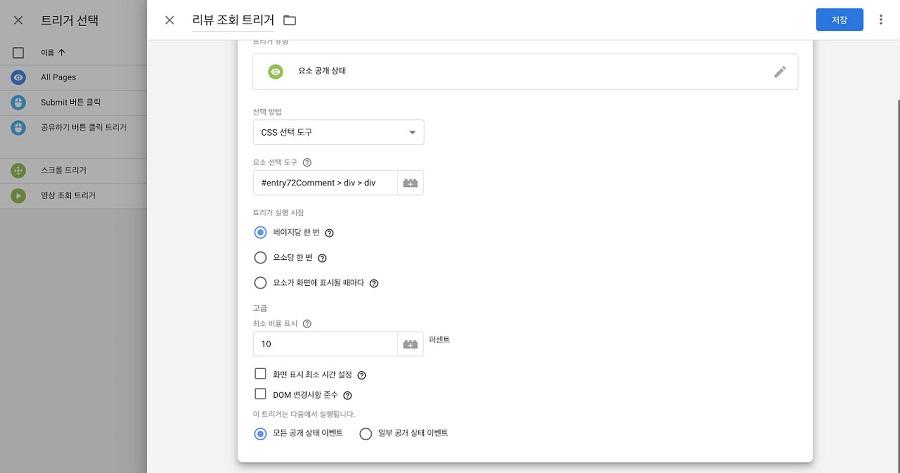This screenshot has width=900, height=473.
Task: Click the 요소 공개 상태 trigger type card
Action: coord(525,72)
